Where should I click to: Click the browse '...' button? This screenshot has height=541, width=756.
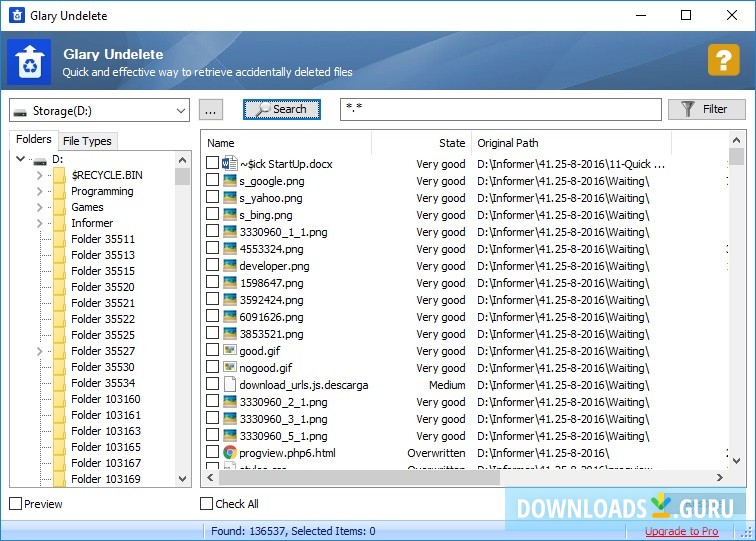[211, 110]
